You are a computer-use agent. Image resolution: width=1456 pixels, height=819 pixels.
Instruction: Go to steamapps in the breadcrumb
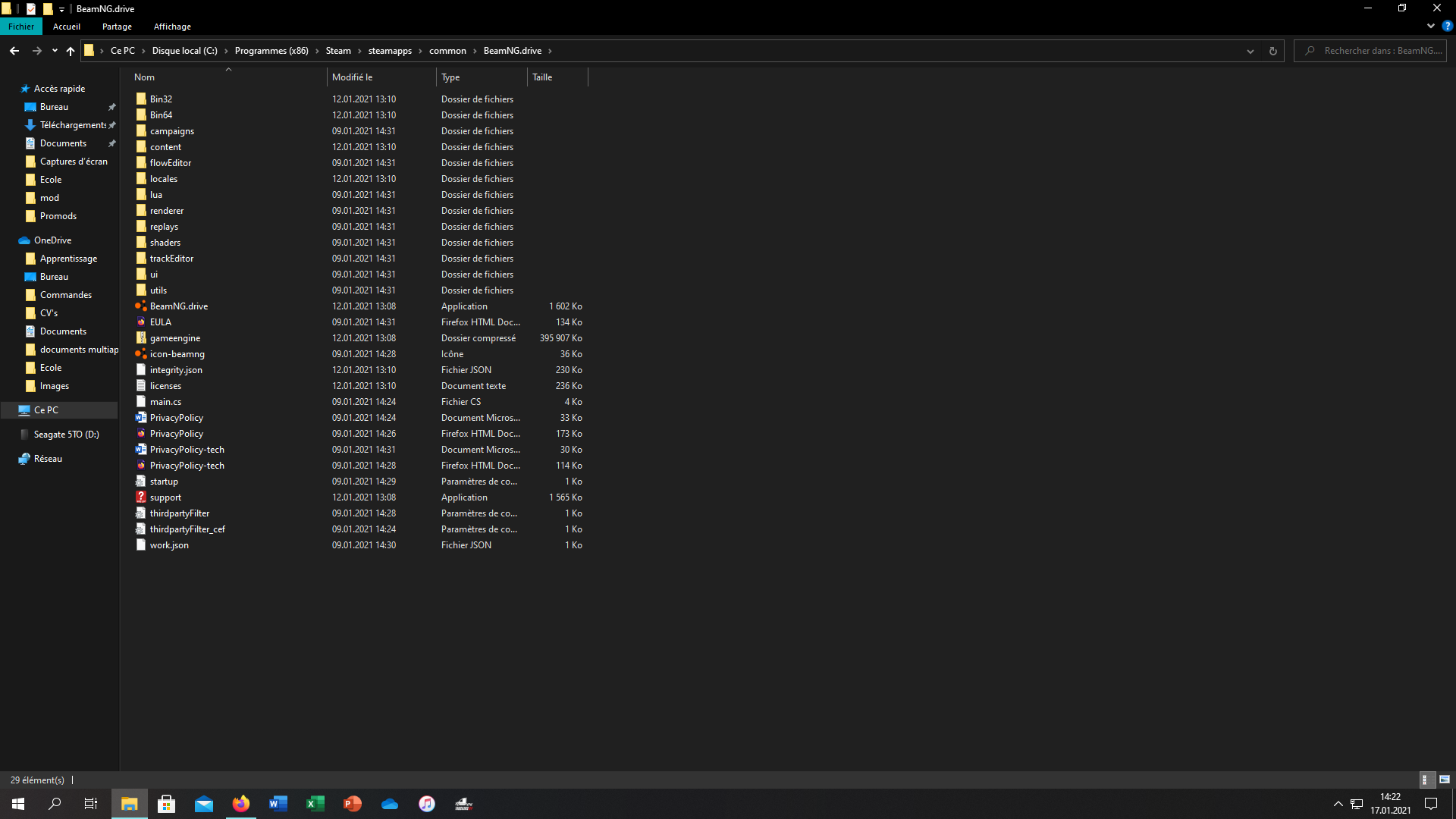390,51
